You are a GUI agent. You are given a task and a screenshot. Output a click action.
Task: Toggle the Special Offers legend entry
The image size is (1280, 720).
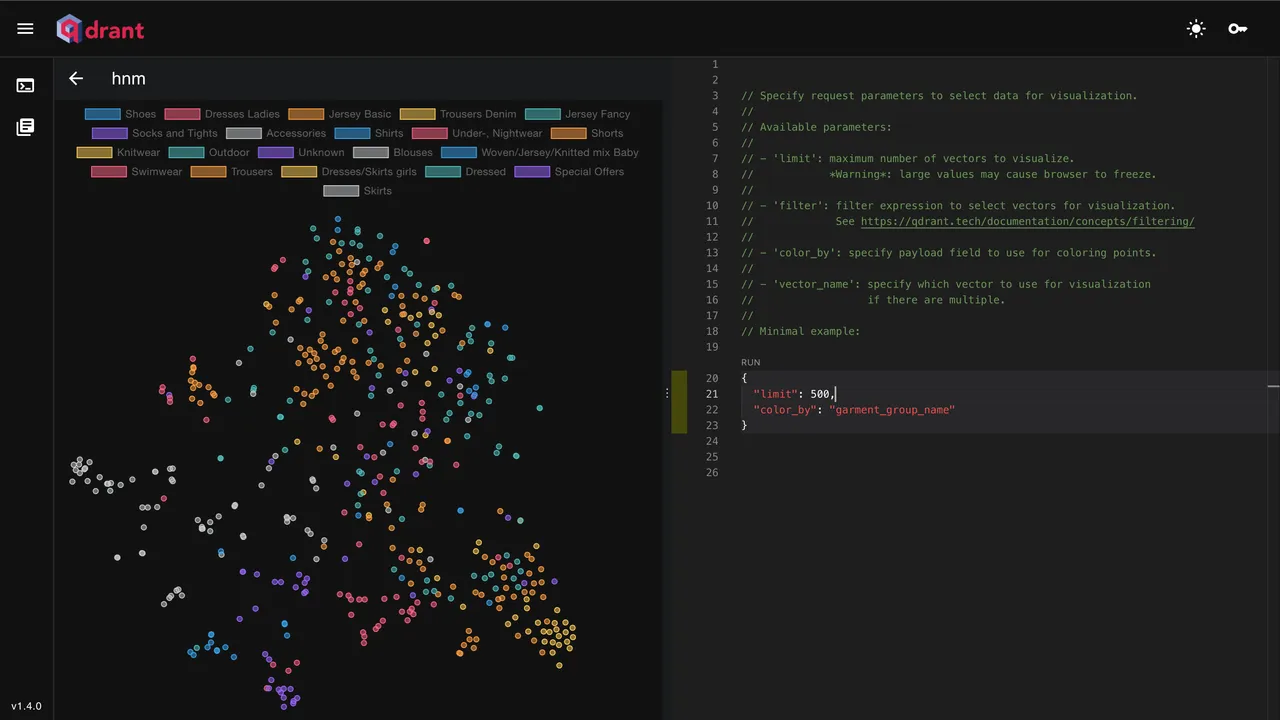click(569, 172)
